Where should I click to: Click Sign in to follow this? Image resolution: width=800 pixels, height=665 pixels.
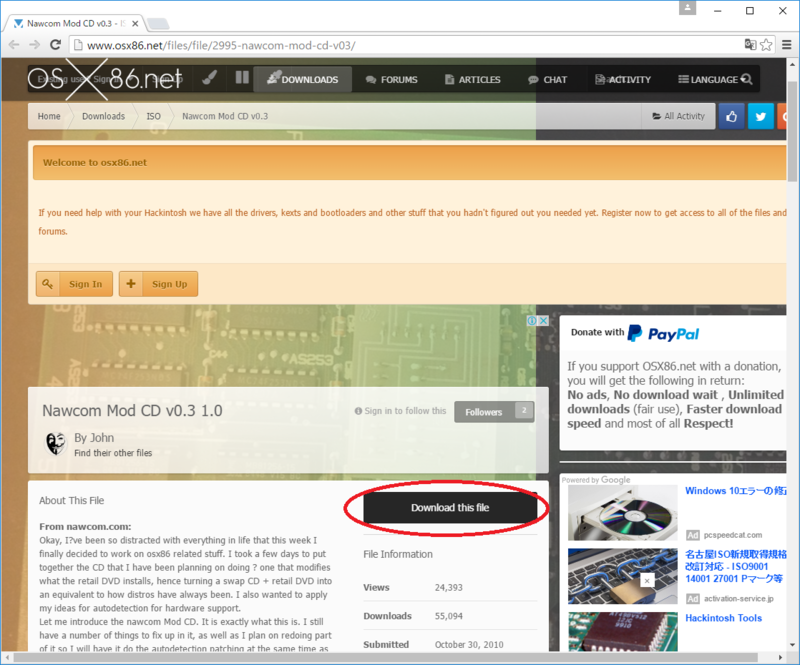tap(401, 411)
